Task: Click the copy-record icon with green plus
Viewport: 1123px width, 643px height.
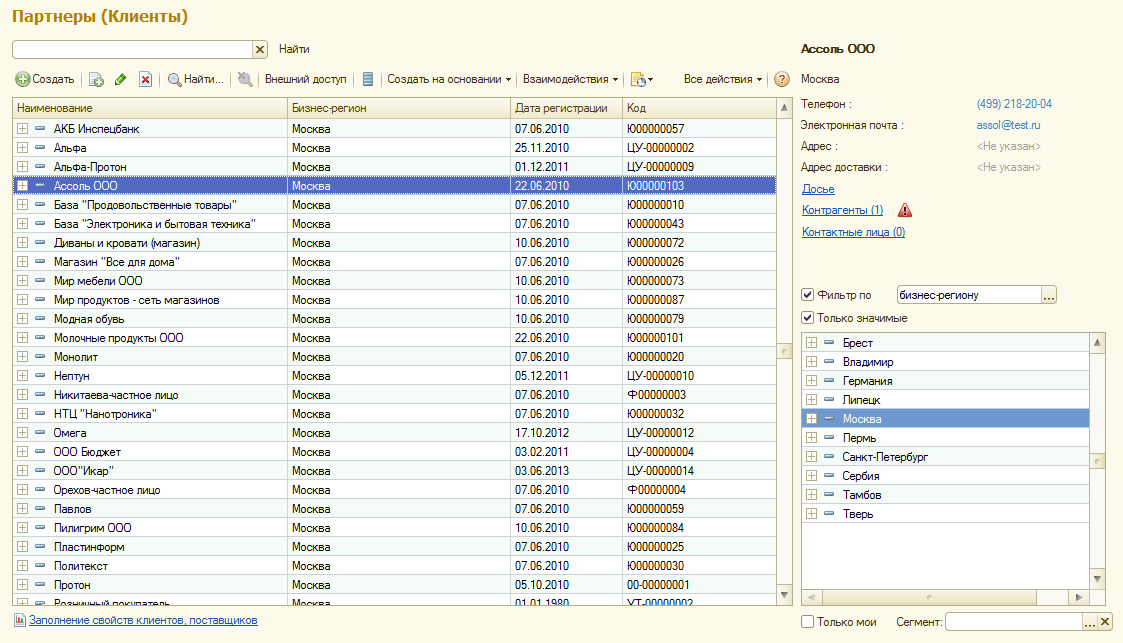Action: [97, 79]
